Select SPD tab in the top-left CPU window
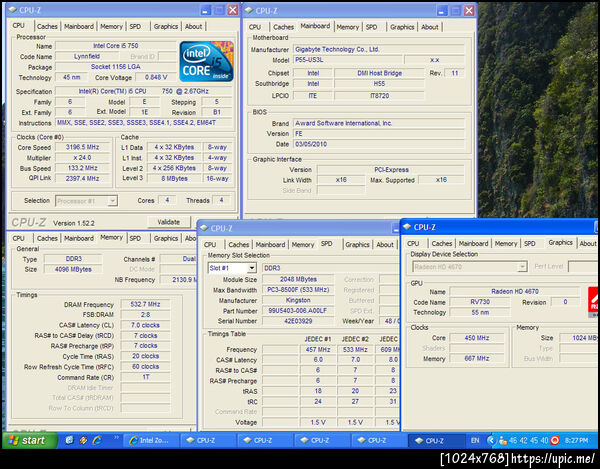This screenshot has height=469, width=600. tap(137, 27)
